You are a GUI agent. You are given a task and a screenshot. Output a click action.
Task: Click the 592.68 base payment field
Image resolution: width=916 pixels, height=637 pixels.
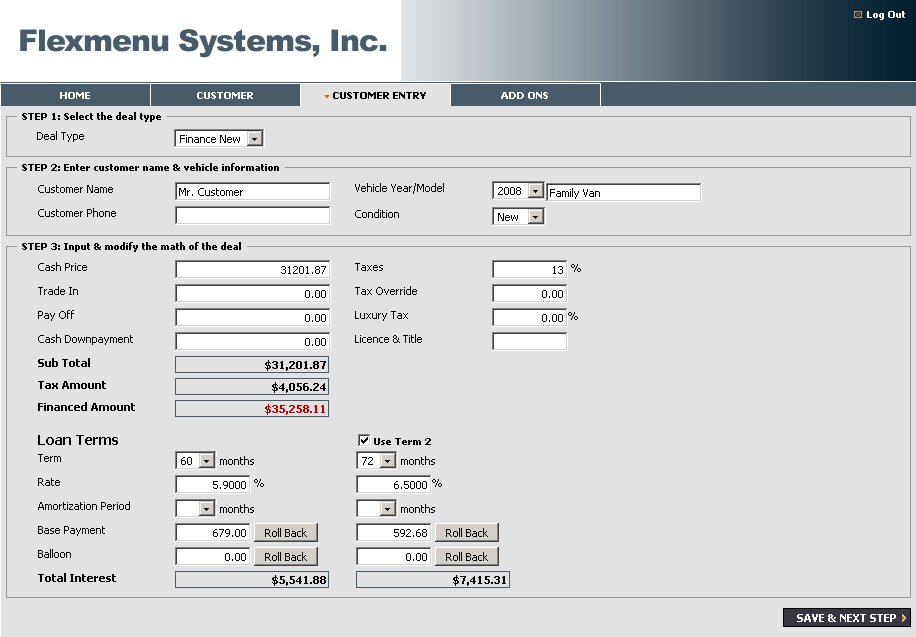(394, 532)
